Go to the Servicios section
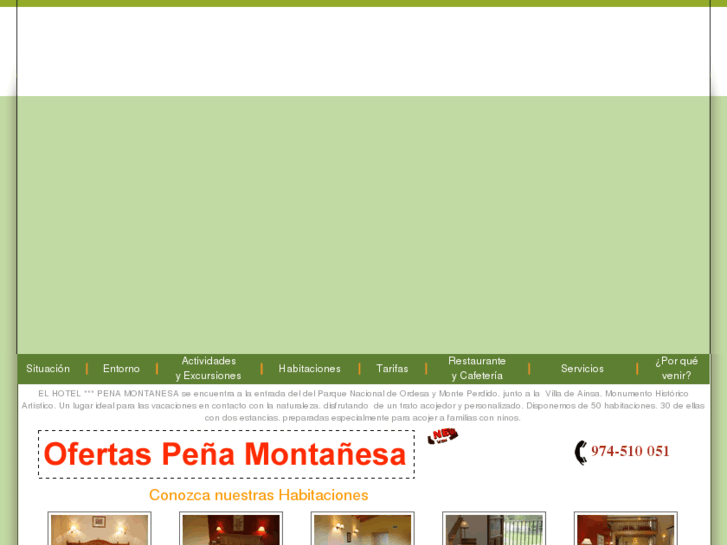 [582, 368]
